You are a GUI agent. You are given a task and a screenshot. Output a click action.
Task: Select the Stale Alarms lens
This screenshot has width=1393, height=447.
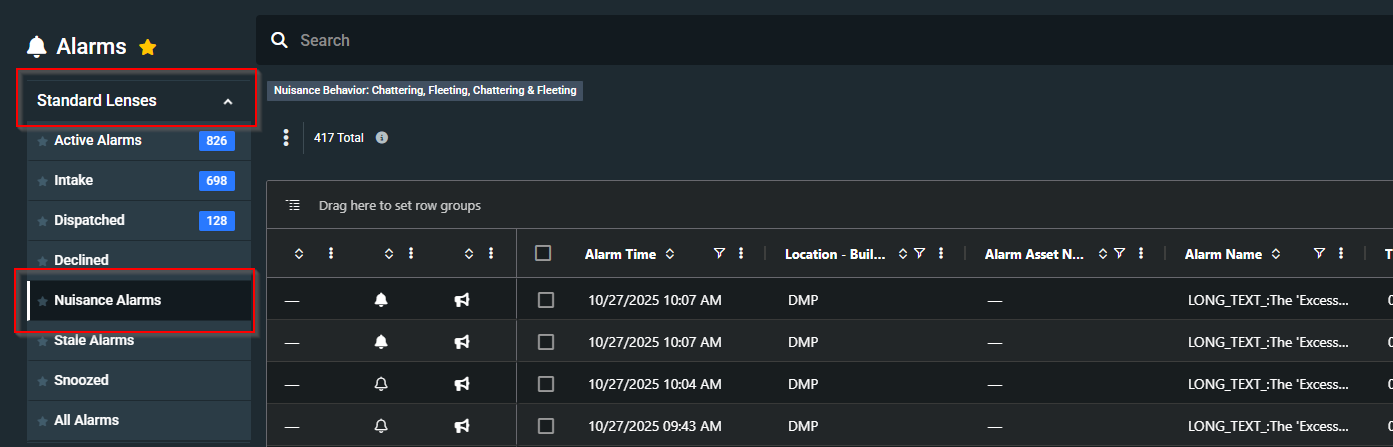point(94,341)
